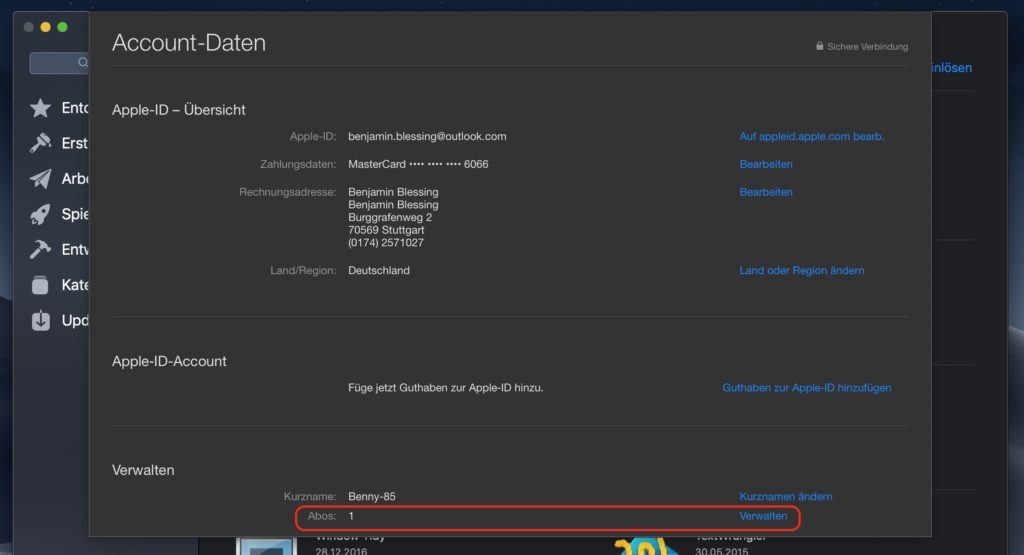
Task: Click the 'Füge jetzt Guthaben zur Apple-ID hinzu.' text
Action: click(x=445, y=388)
